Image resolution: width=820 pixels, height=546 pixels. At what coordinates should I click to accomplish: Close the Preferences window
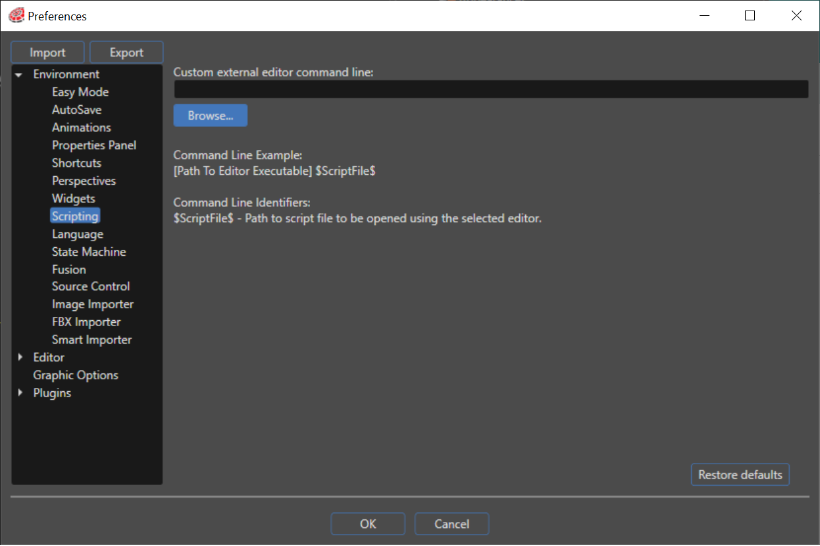point(796,16)
